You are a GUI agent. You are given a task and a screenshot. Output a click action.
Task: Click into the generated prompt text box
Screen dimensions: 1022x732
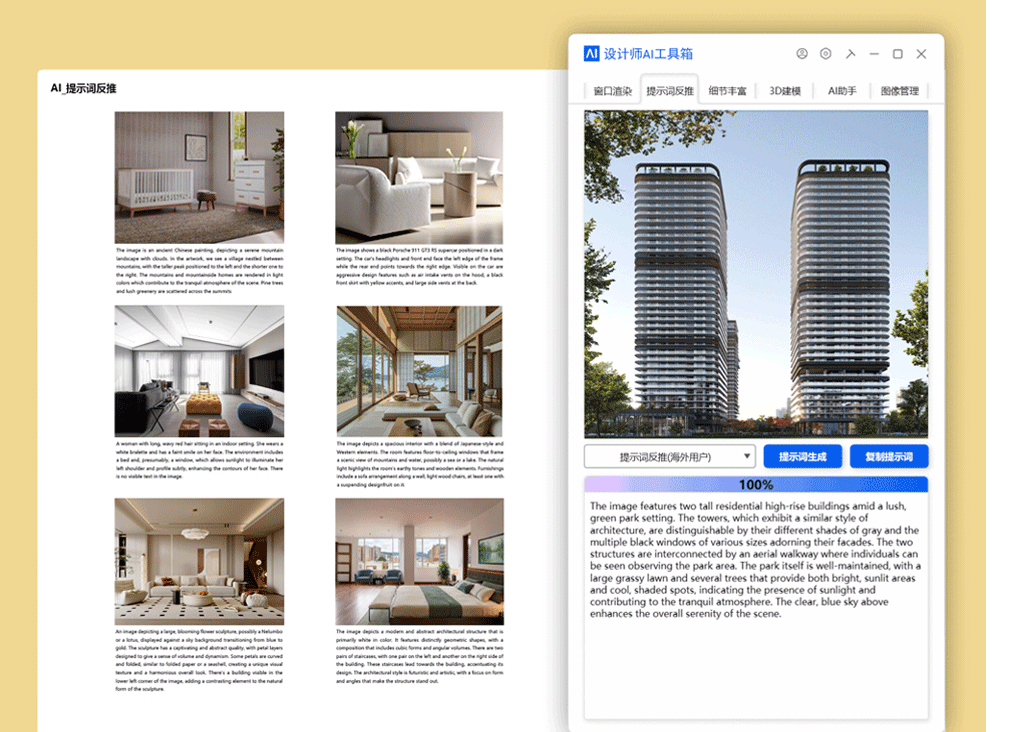pos(755,606)
